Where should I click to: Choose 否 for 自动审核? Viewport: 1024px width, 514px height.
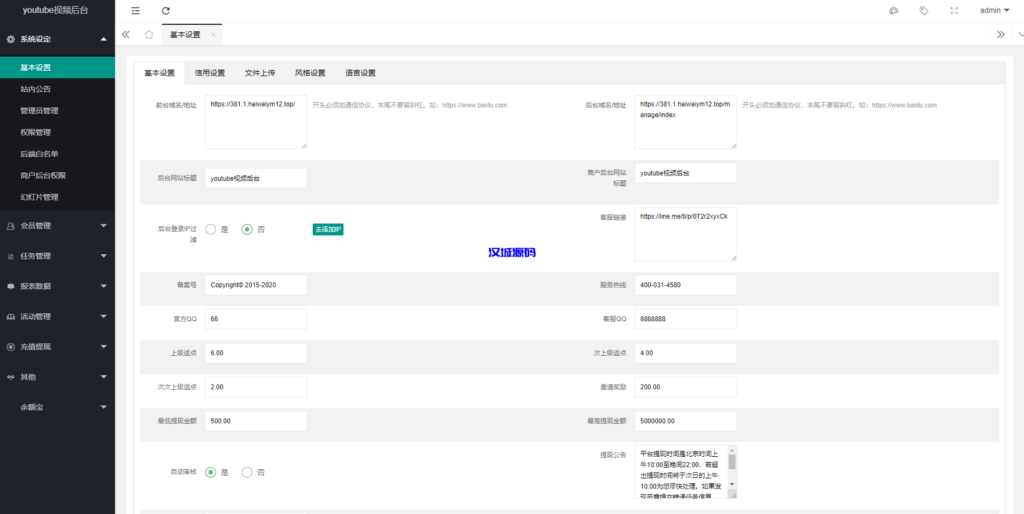(x=247, y=472)
